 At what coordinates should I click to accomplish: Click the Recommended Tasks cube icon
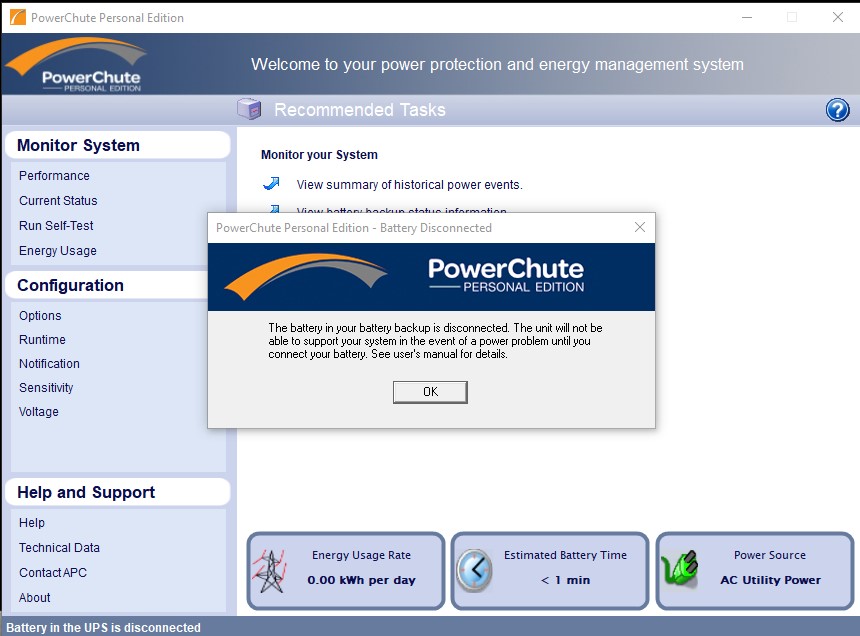point(249,109)
